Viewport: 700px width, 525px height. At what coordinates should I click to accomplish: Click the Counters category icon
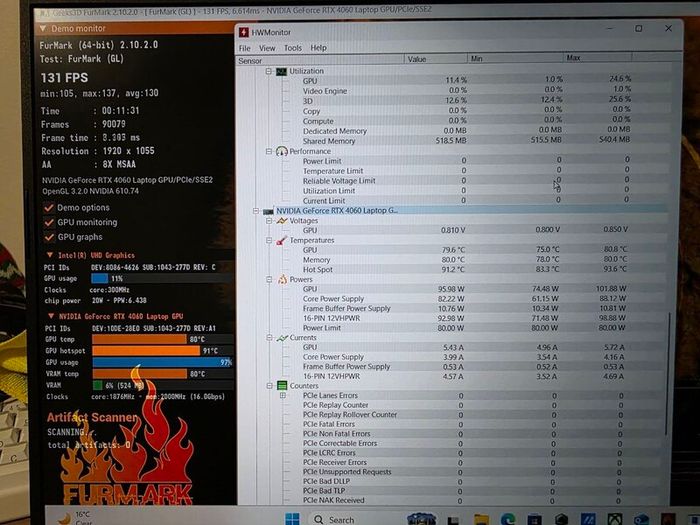[x=282, y=386]
